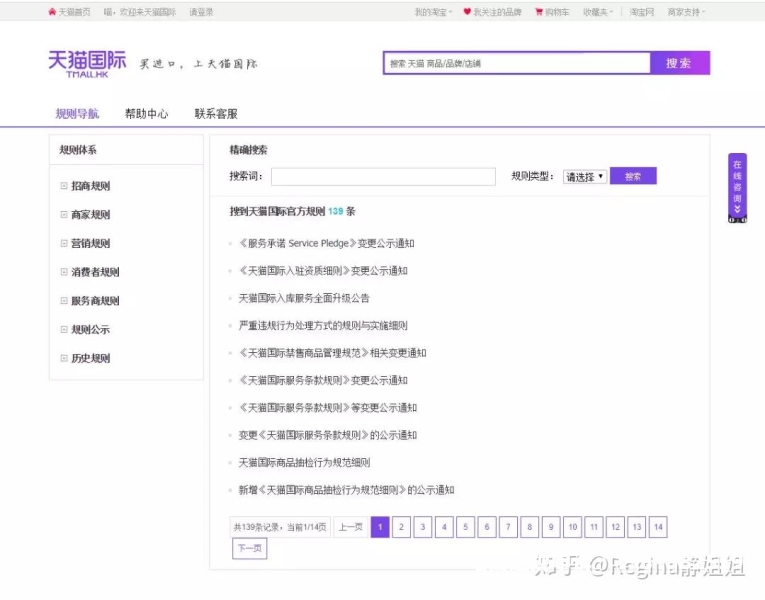Switch to the 帮助中心 tab
The image size is (765, 600).
146,114
